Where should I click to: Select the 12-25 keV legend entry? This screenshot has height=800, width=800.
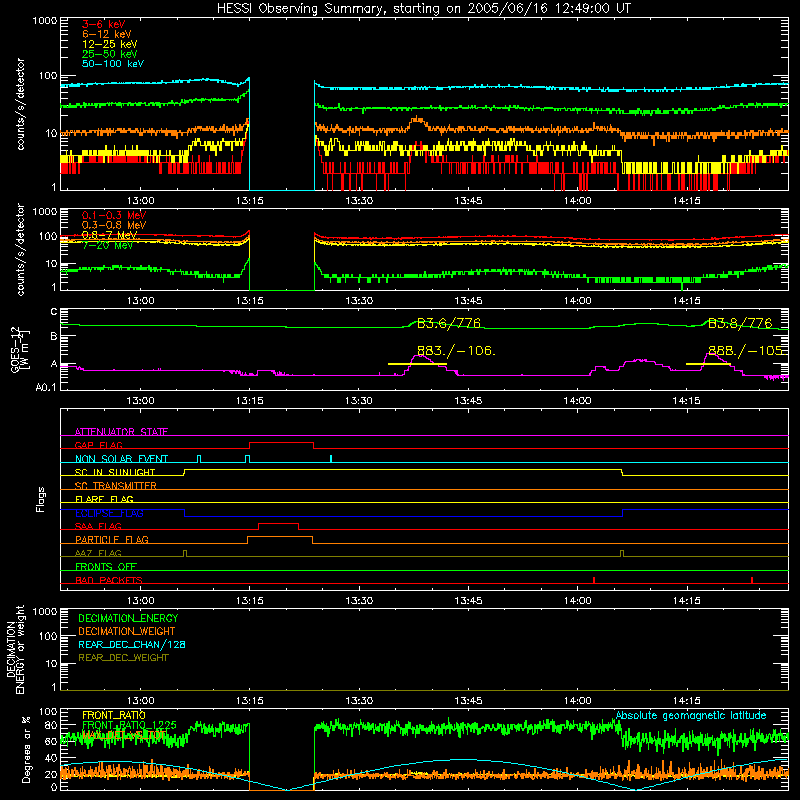pyautogui.click(x=110, y=44)
